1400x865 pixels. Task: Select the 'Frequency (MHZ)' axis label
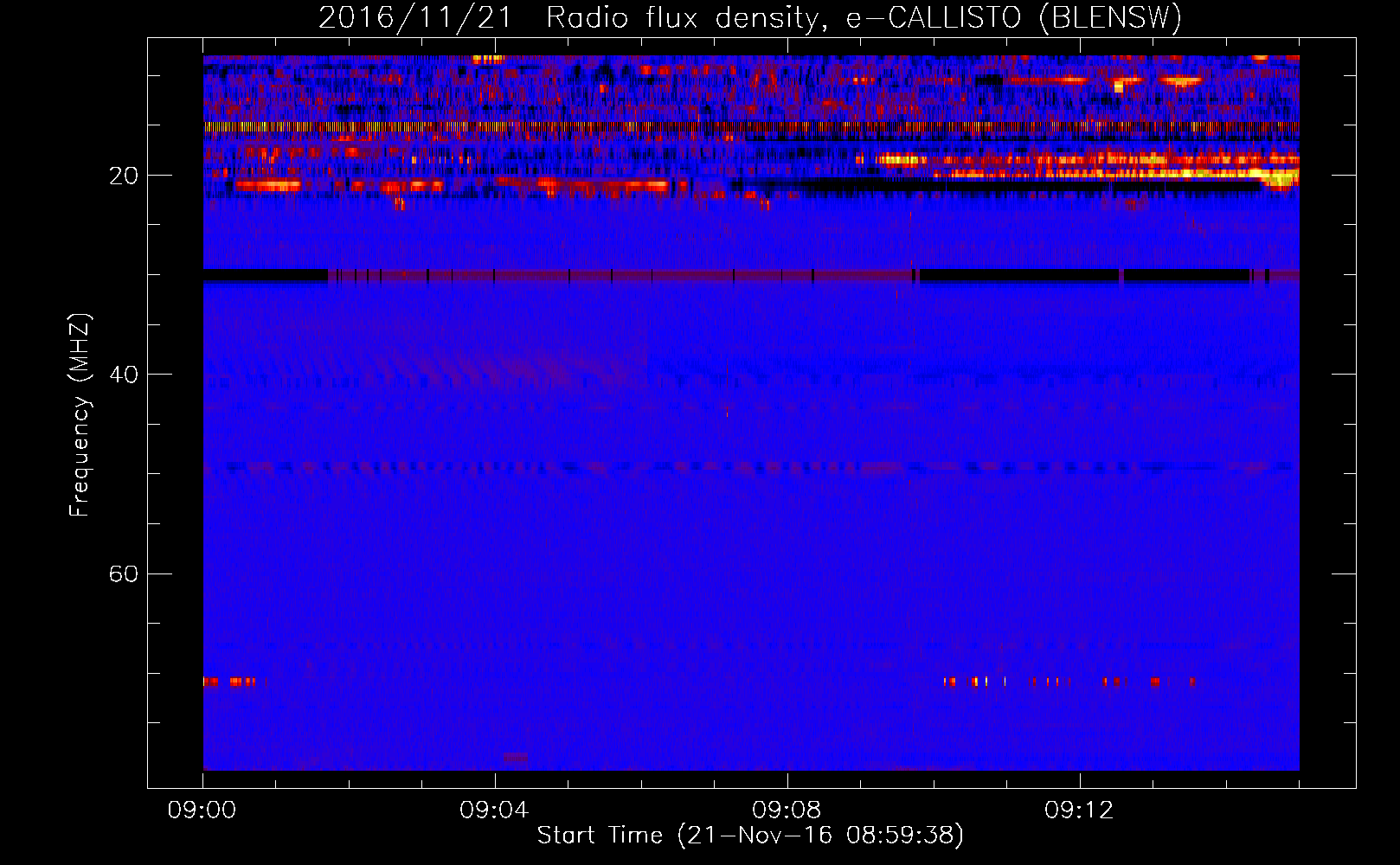coord(79,415)
